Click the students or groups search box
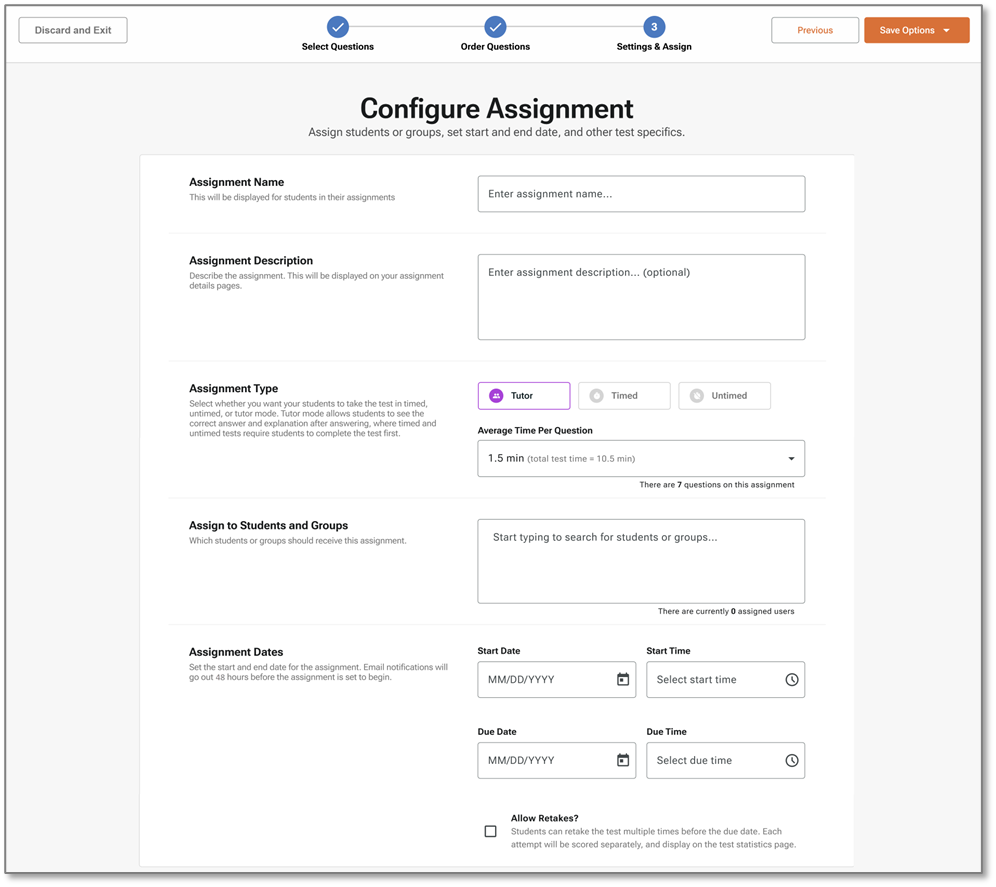The height and width of the screenshot is (887, 996). click(641, 560)
